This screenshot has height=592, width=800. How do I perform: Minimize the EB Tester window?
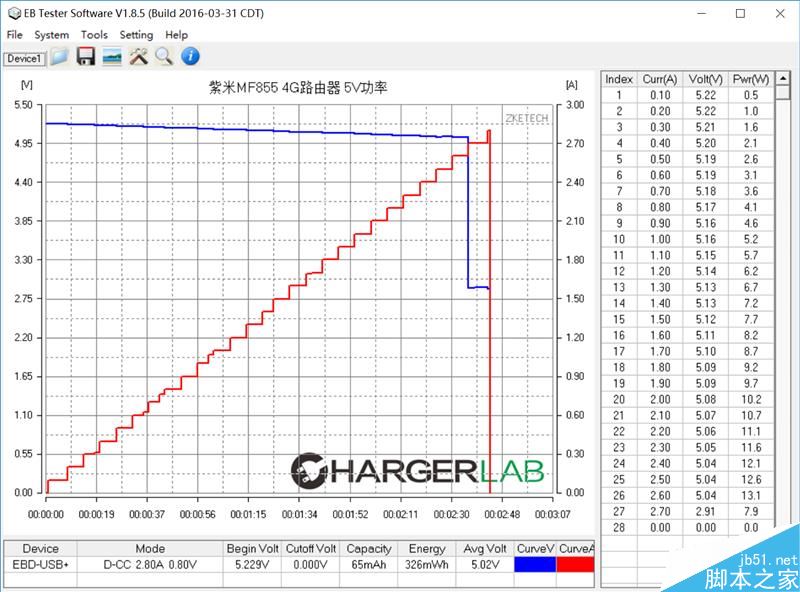coord(702,13)
